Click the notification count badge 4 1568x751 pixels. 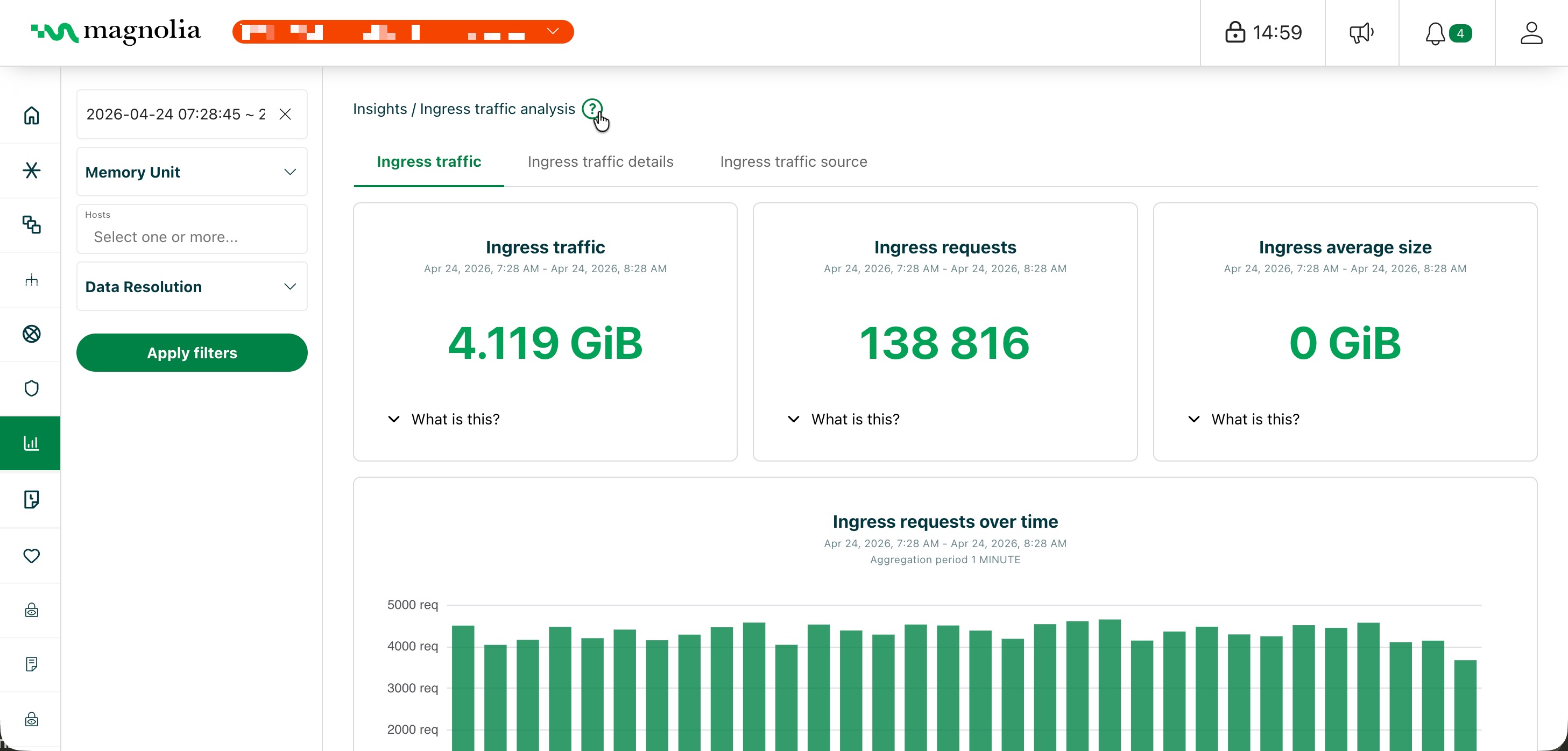coord(1460,33)
